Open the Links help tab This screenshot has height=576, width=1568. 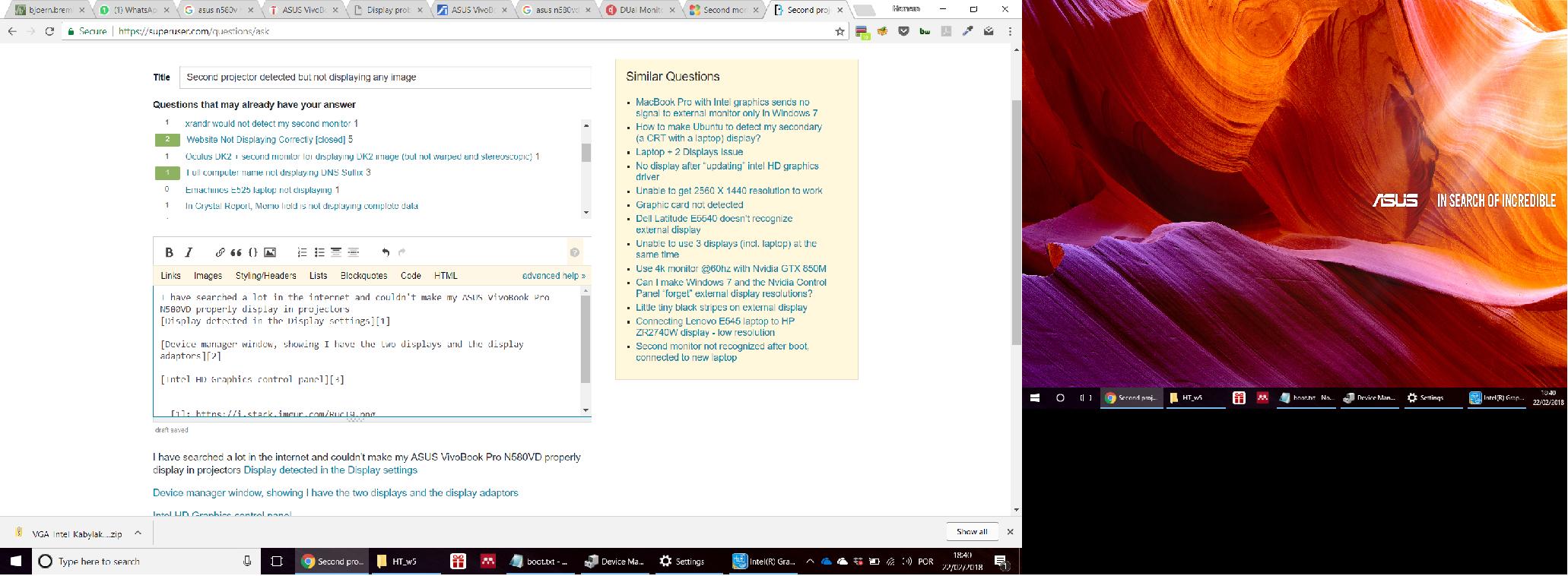(x=170, y=276)
